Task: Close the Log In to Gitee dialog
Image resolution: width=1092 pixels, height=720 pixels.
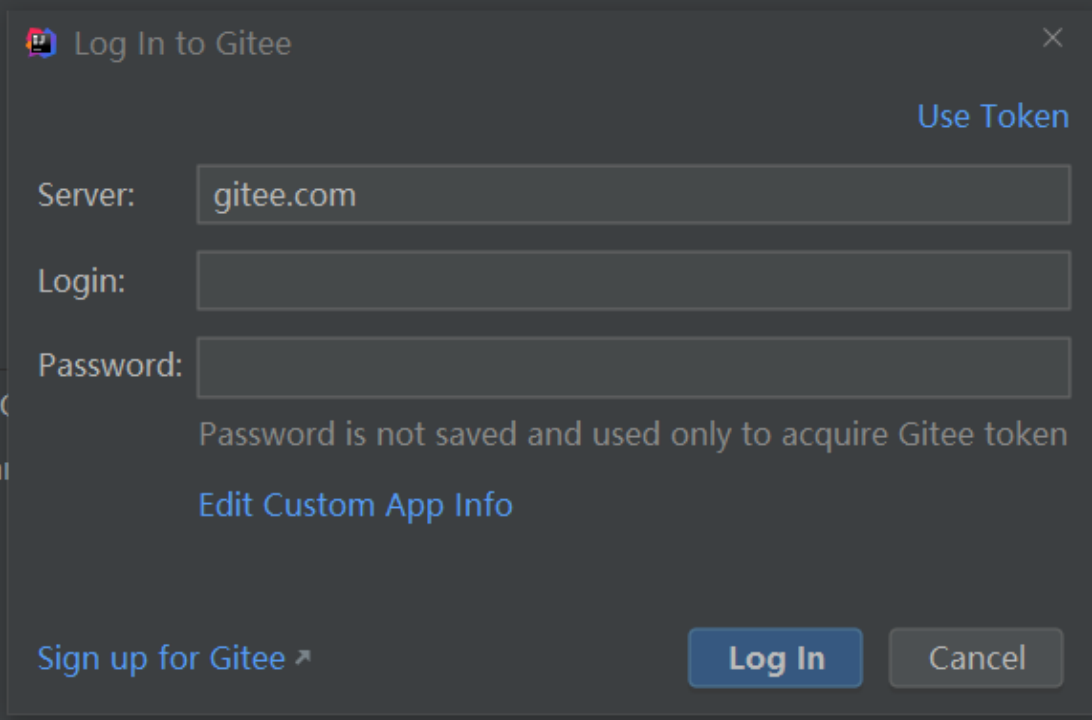Action: tap(1052, 38)
